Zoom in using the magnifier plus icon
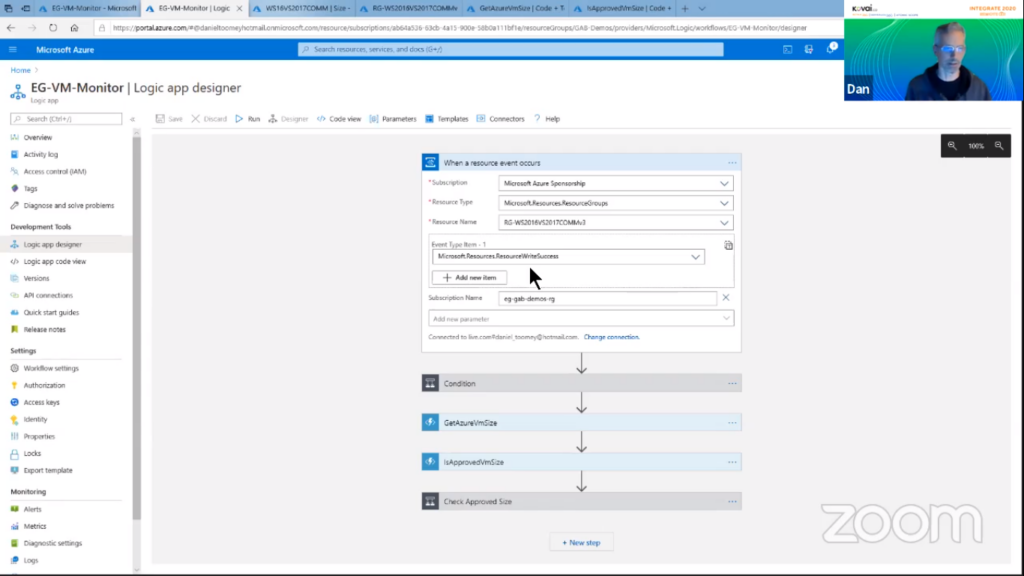This screenshot has height=576, width=1024. [998, 146]
